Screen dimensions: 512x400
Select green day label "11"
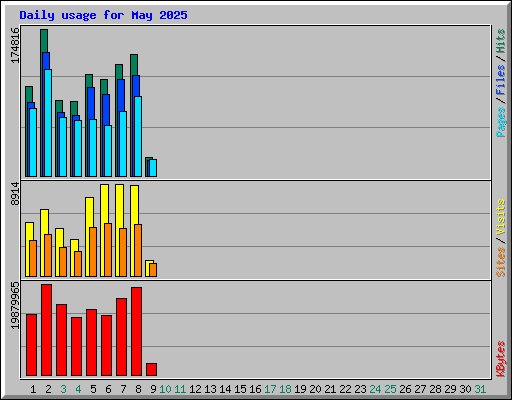click(x=180, y=389)
